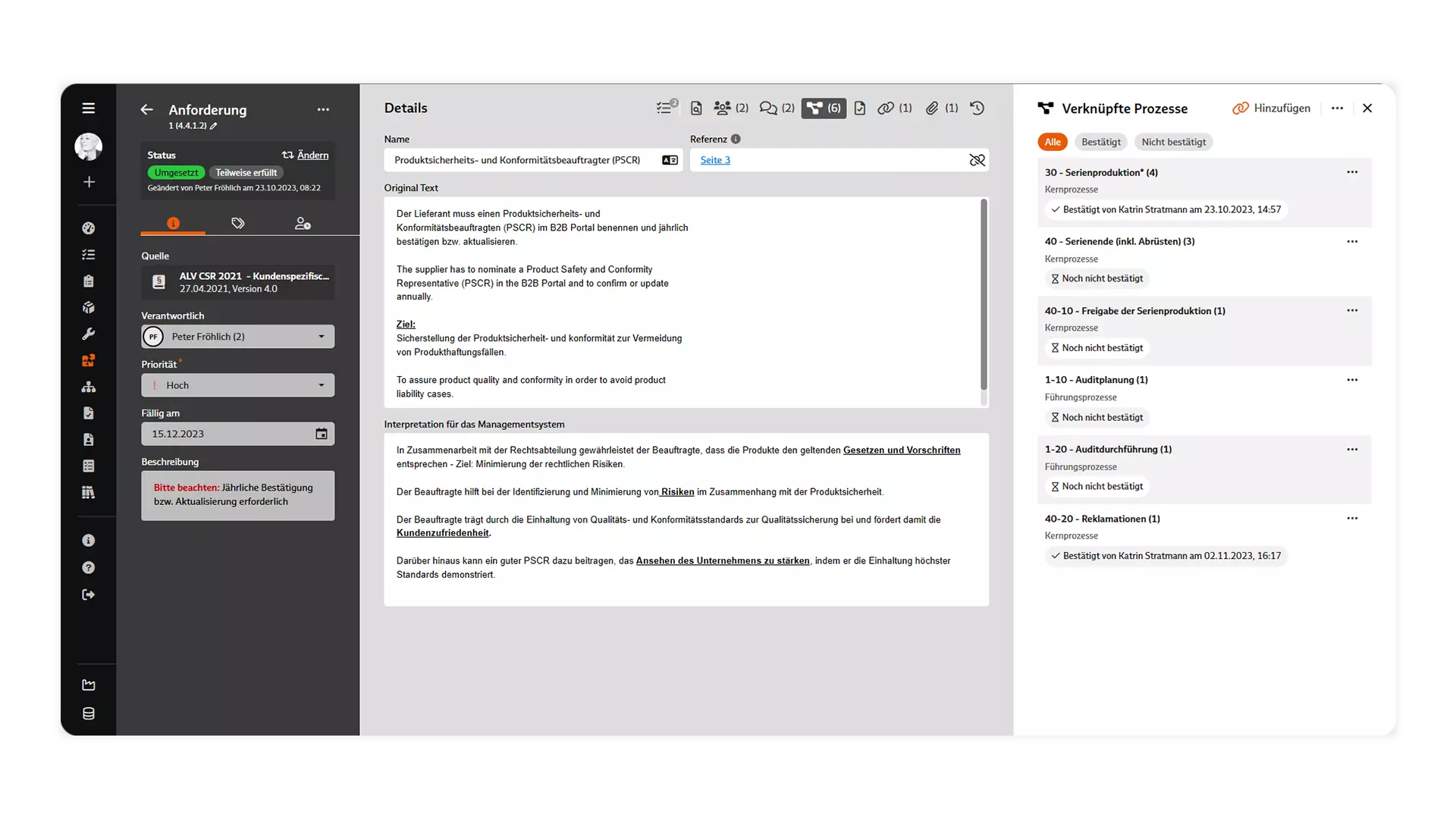The height and width of the screenshot is (819, 1456).
Task: Open the change history icon in Details toolbar
Action: (977, 108)
